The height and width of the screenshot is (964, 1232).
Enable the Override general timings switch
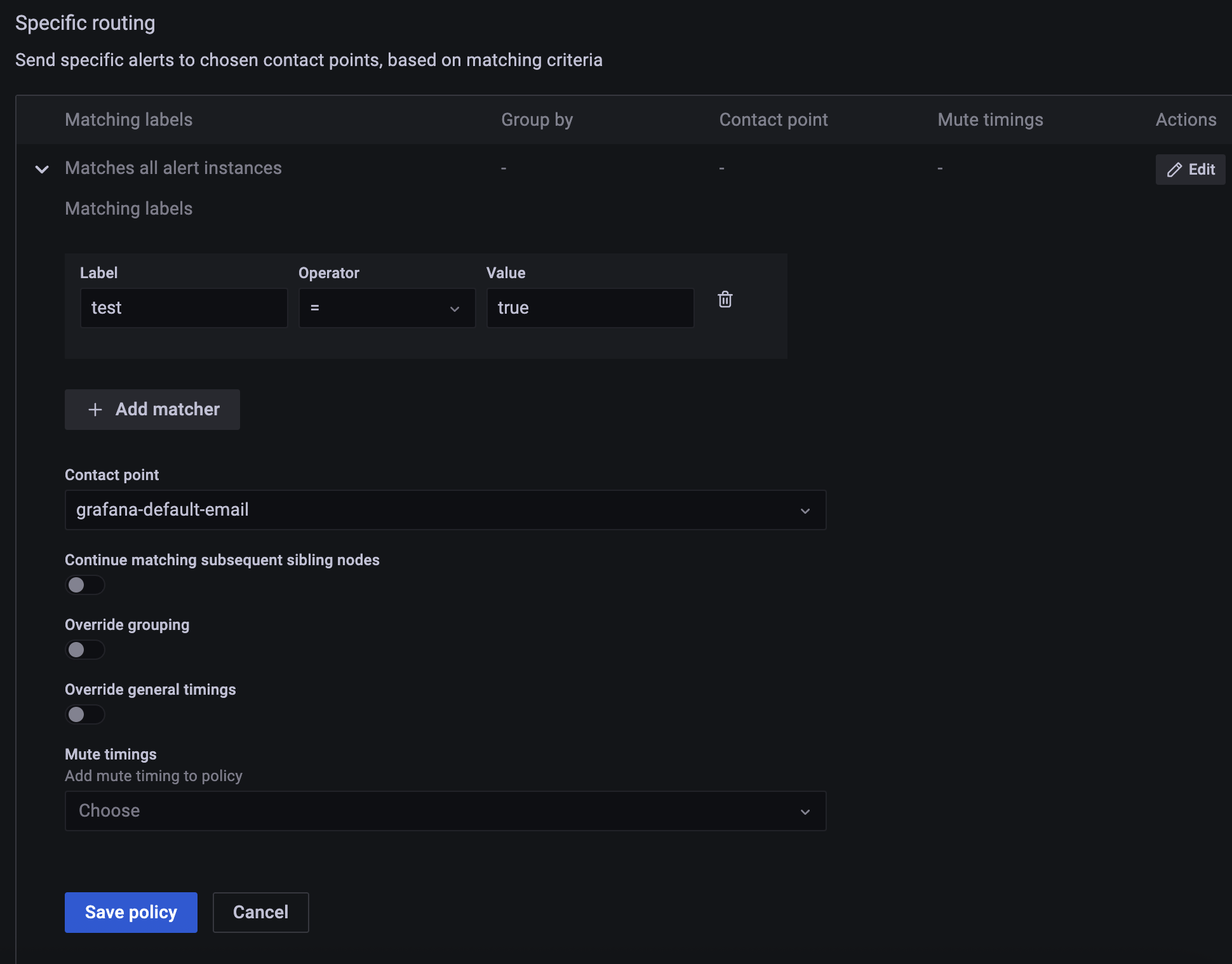click(x=84, y=714)
